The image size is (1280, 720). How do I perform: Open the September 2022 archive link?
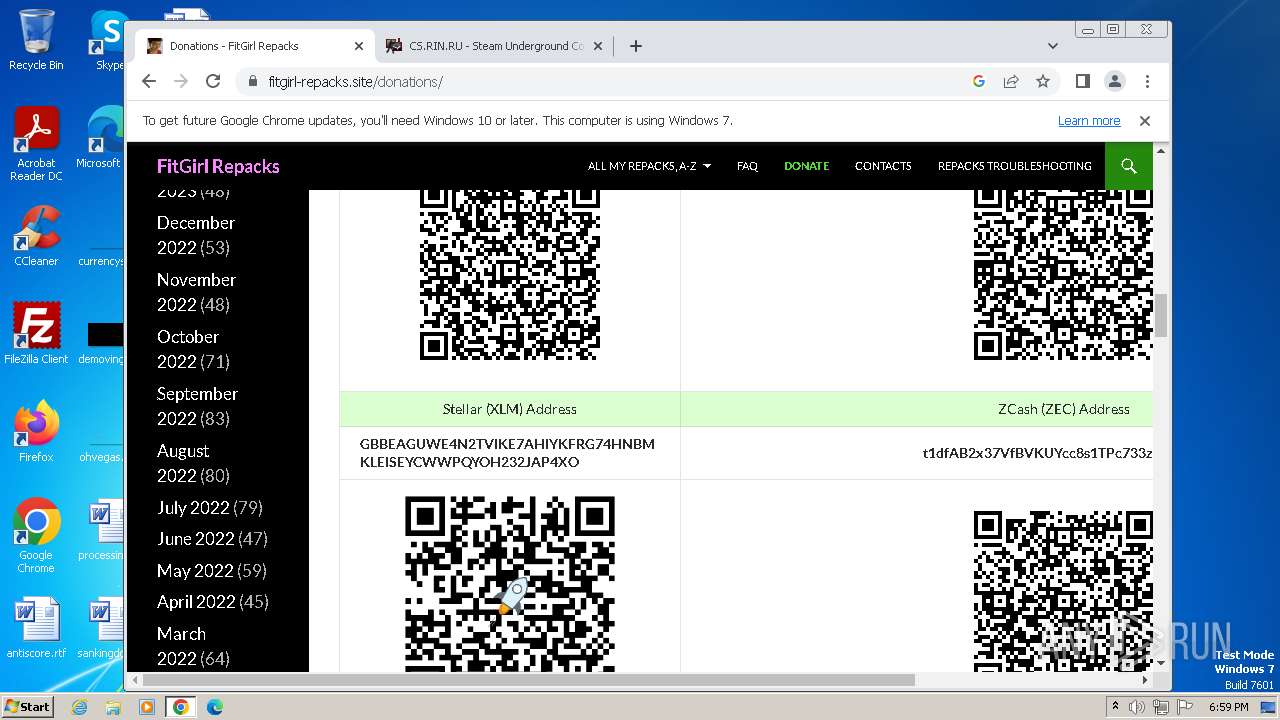point(197,405)
